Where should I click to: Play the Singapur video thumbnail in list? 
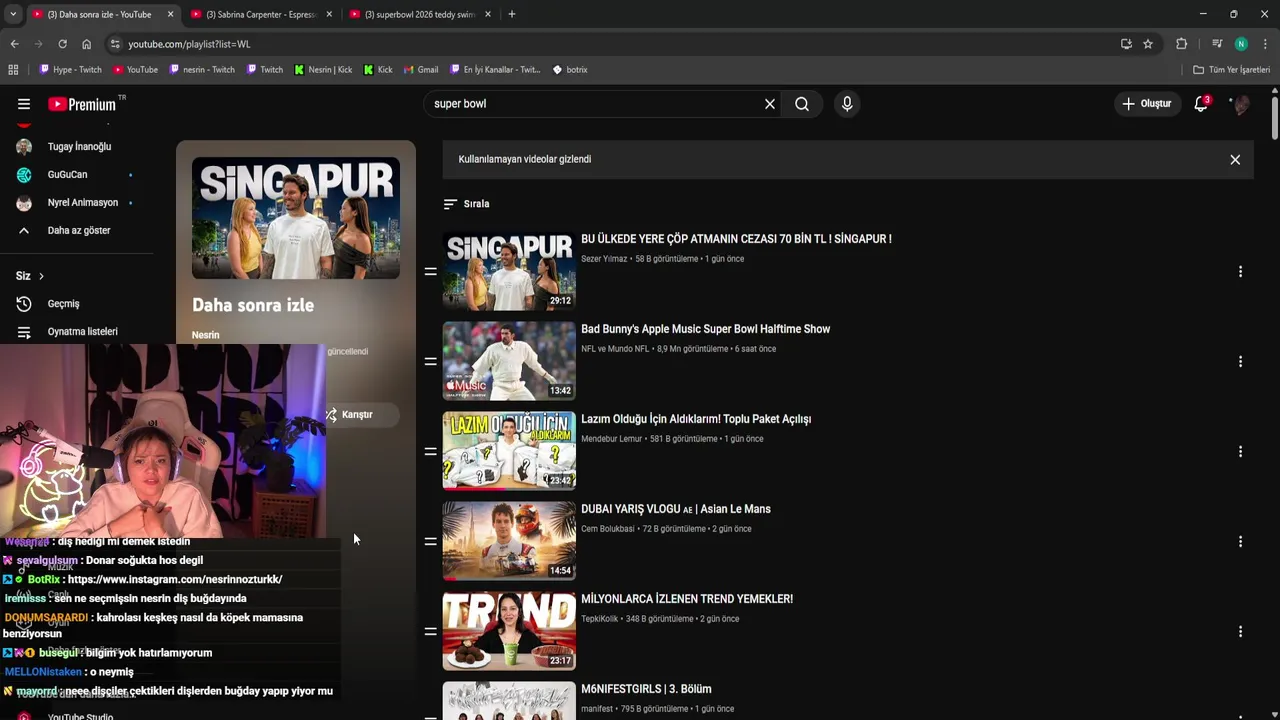[509, 271]
